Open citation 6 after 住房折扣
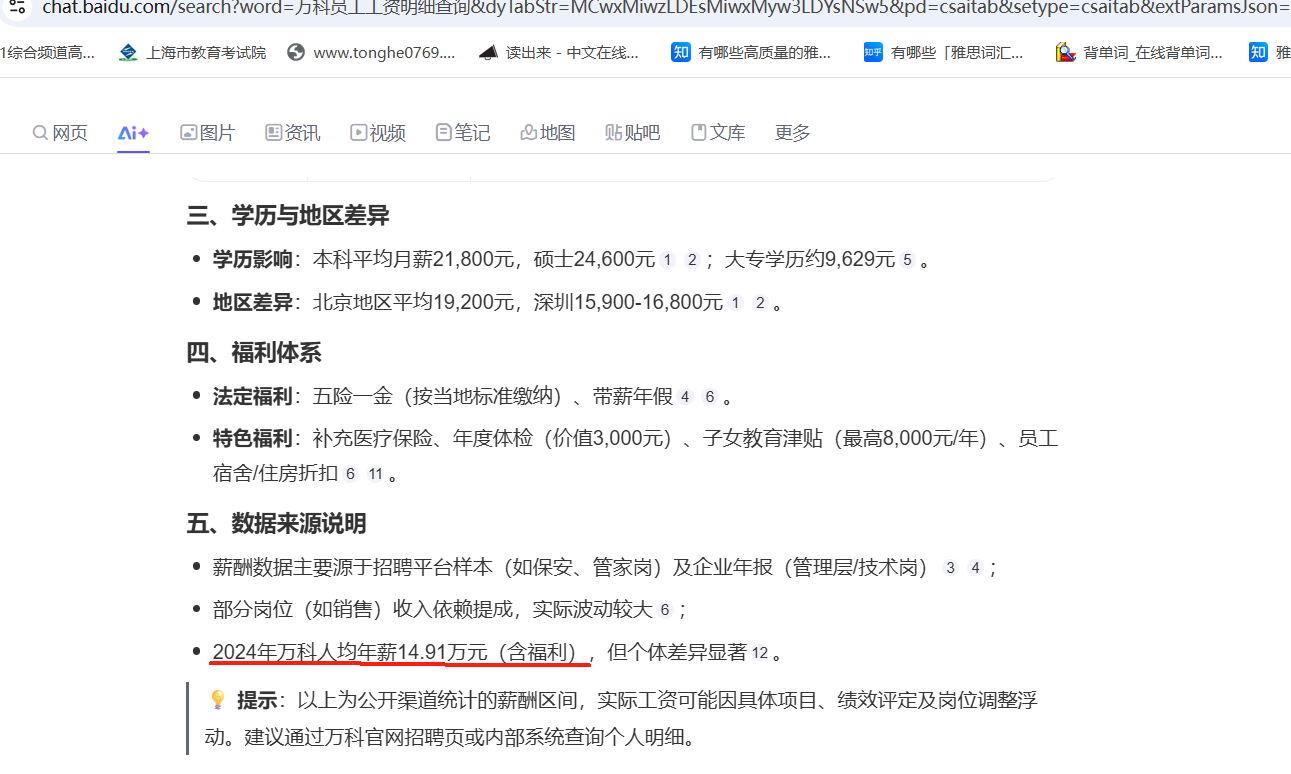Screen dimensions: 1291x774 pyautogui.click(x=350, y=474)
